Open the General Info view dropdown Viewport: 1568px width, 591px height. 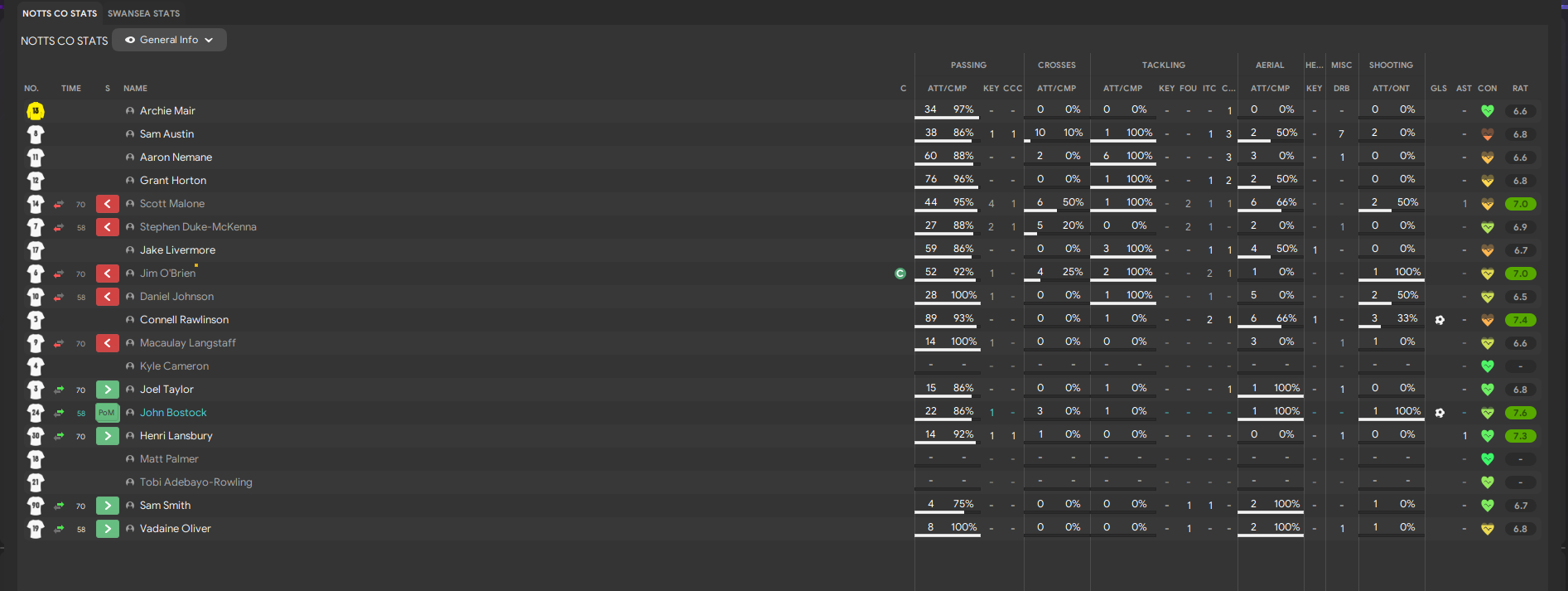(x=169, y=40)
